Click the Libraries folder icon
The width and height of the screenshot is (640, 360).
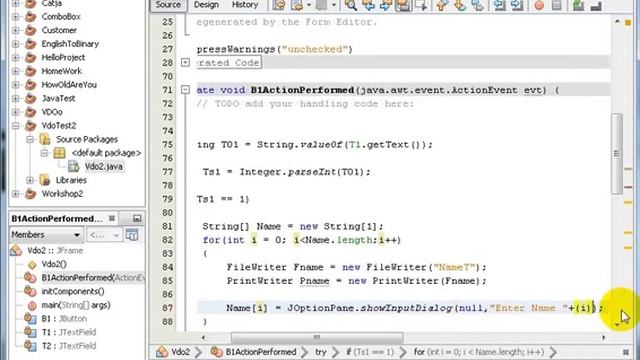pos(45,180)
